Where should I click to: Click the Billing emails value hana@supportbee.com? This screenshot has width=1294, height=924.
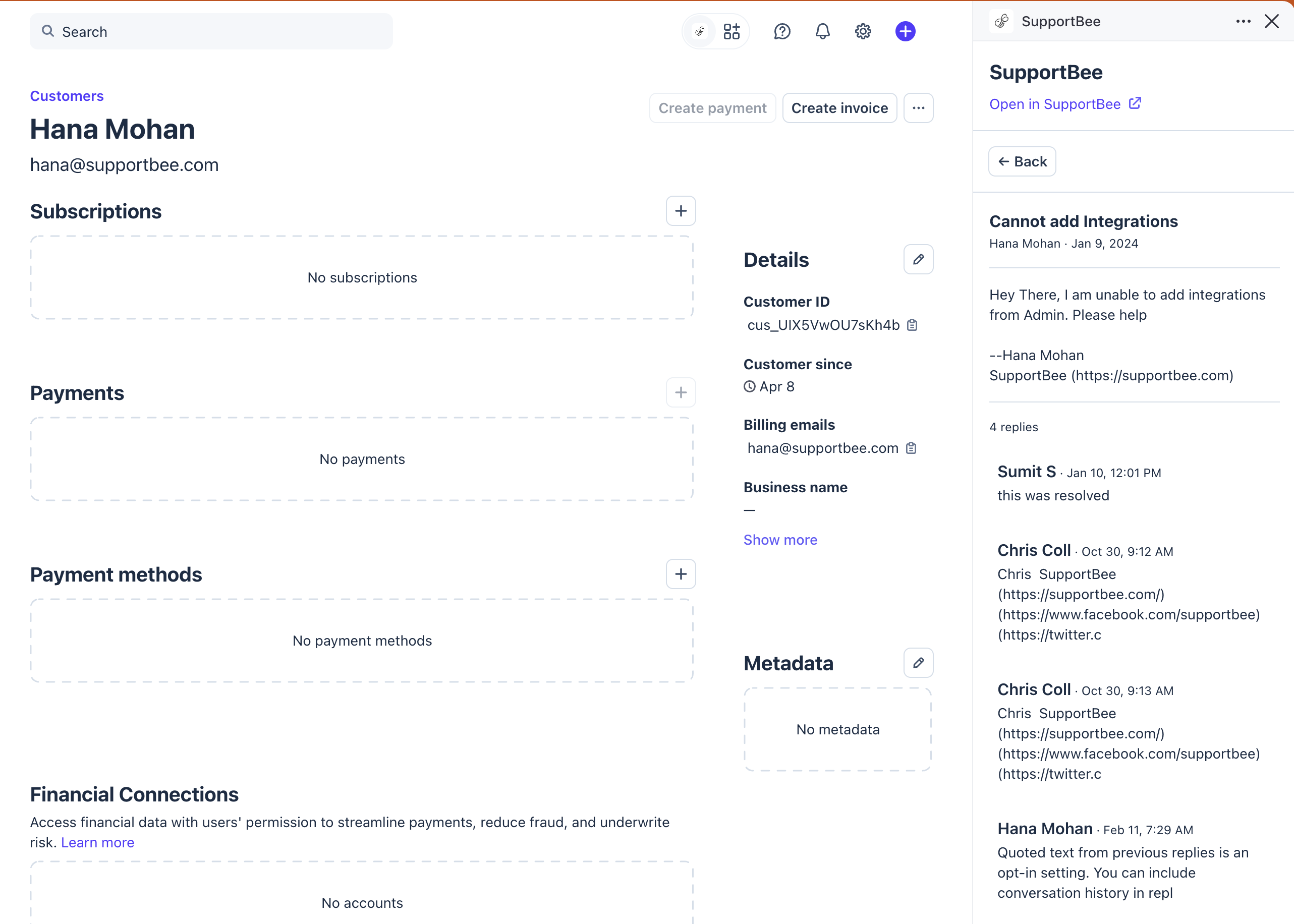click(823, 448)
